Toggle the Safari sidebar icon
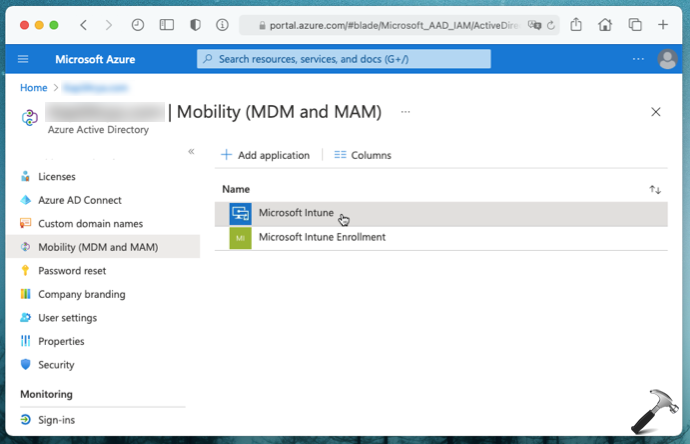Viewport: 690px width, 444px height. click(166, 24)
